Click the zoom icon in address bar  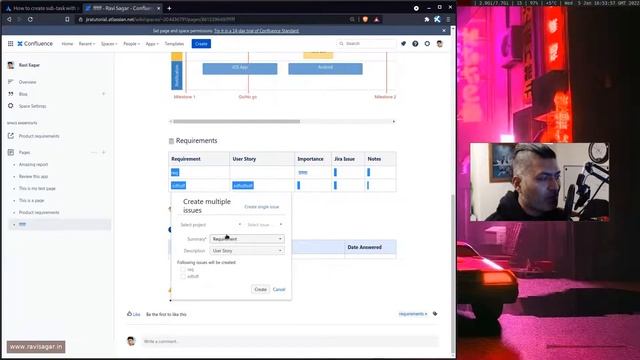point(352,19)
